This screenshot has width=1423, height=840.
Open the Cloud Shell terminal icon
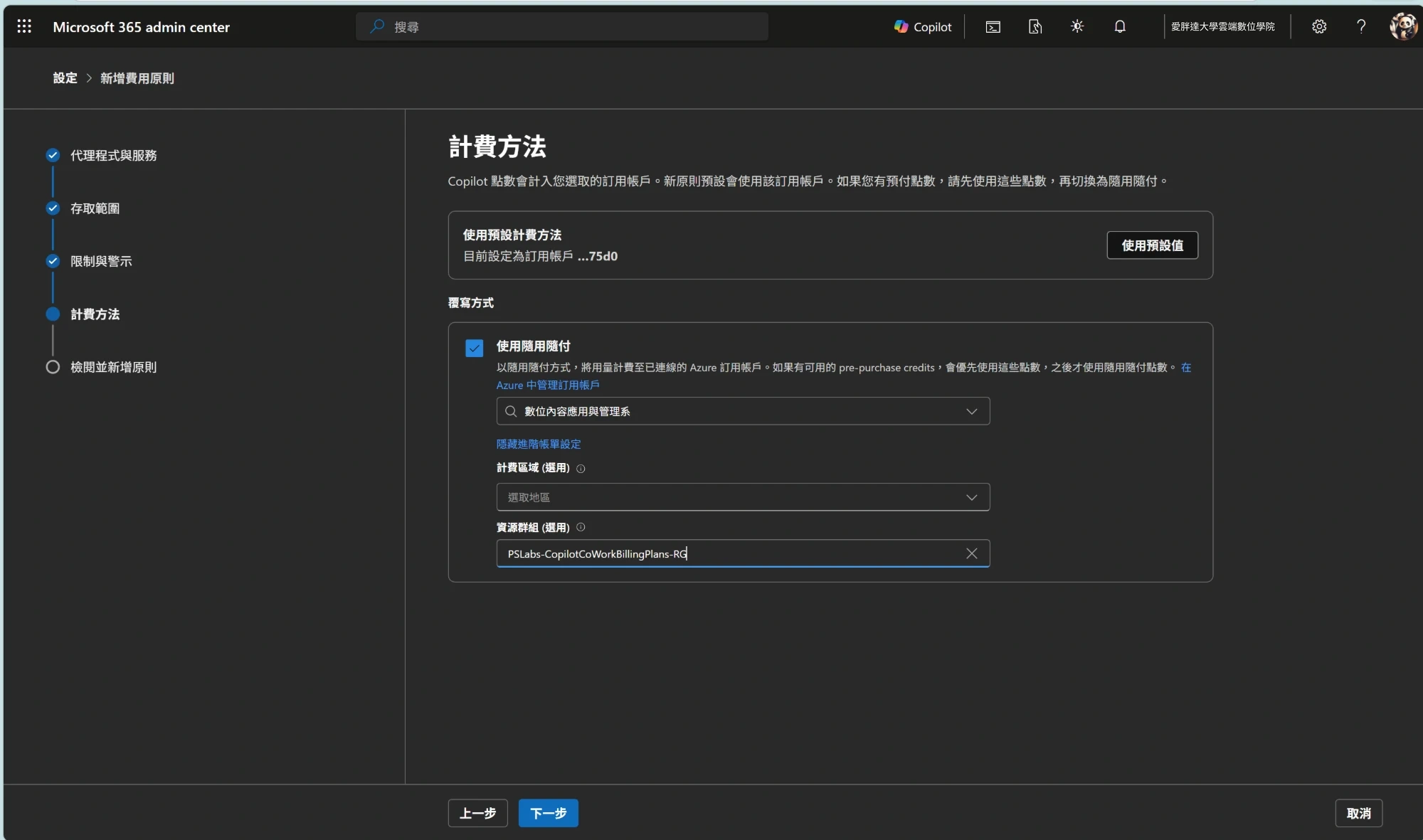993,26
